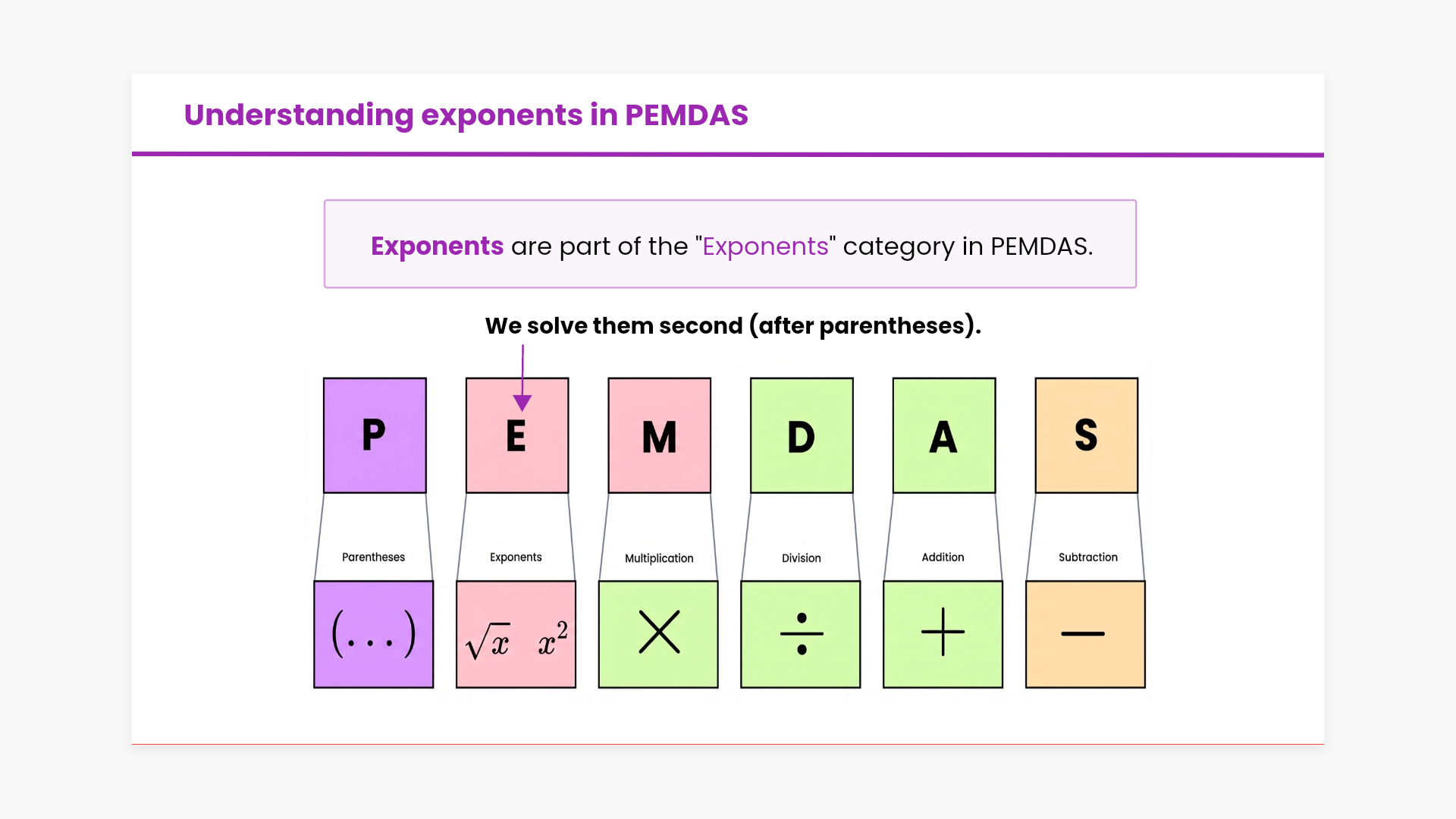Click the "Multiplication" label text
Screen dimensions: 1456x819
coord(659,558)
